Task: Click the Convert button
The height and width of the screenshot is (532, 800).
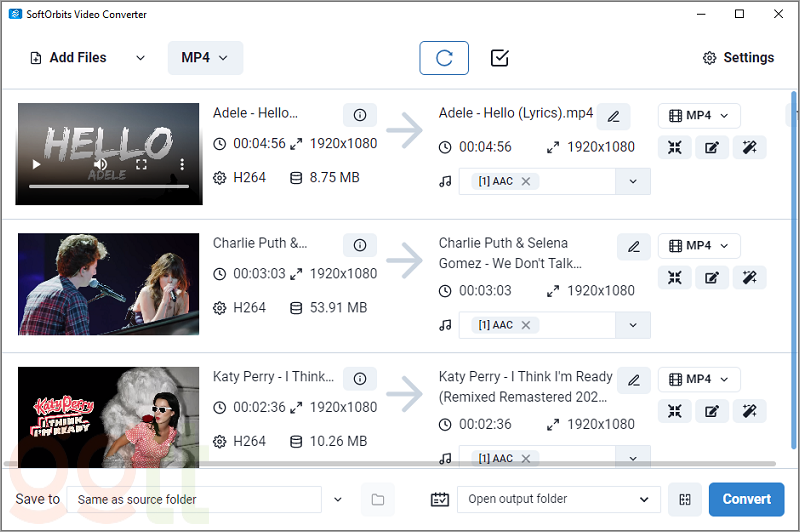Action: [x=746, y=499]
